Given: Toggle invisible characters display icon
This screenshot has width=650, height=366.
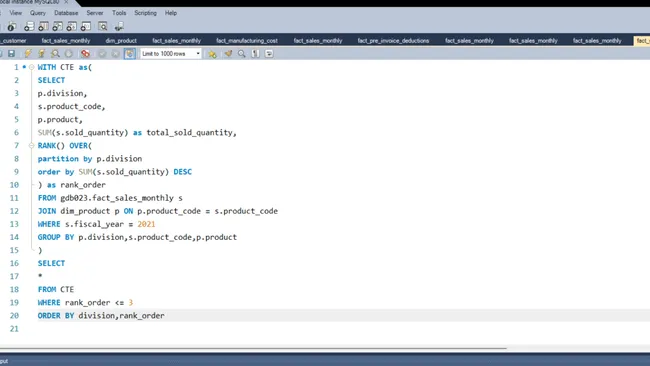Looking at the screenshot, I should click(255, 53).
